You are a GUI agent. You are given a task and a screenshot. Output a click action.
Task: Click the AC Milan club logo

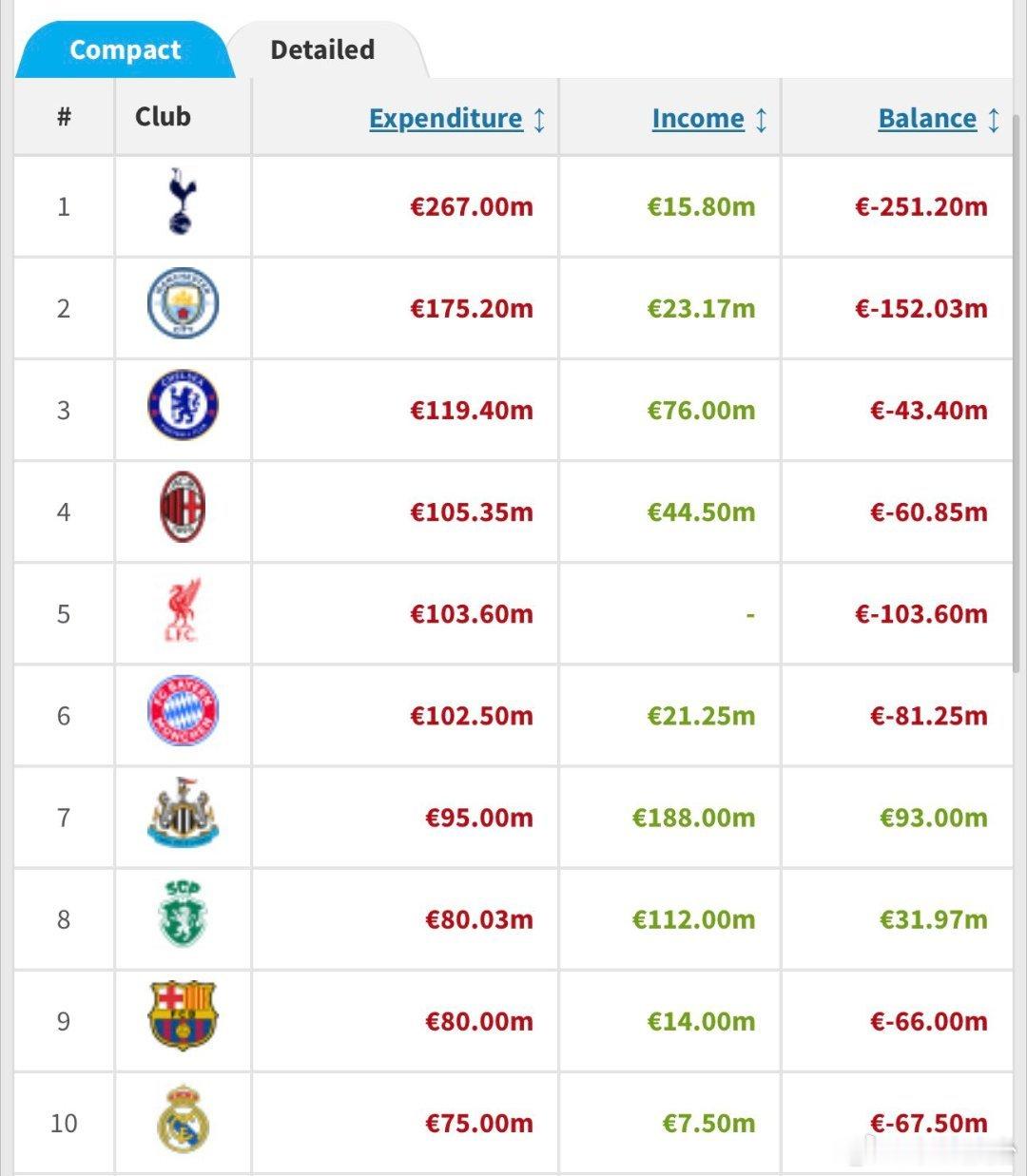[x=182, y=507]
